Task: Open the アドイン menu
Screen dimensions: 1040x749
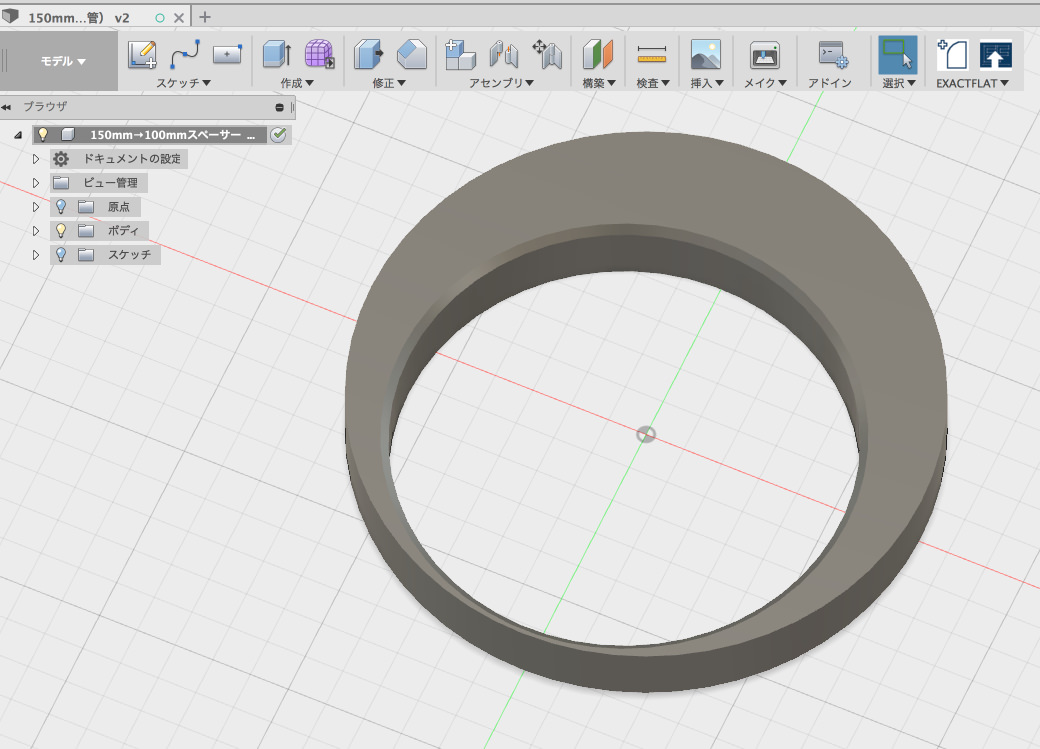Action: click(830, 83)
